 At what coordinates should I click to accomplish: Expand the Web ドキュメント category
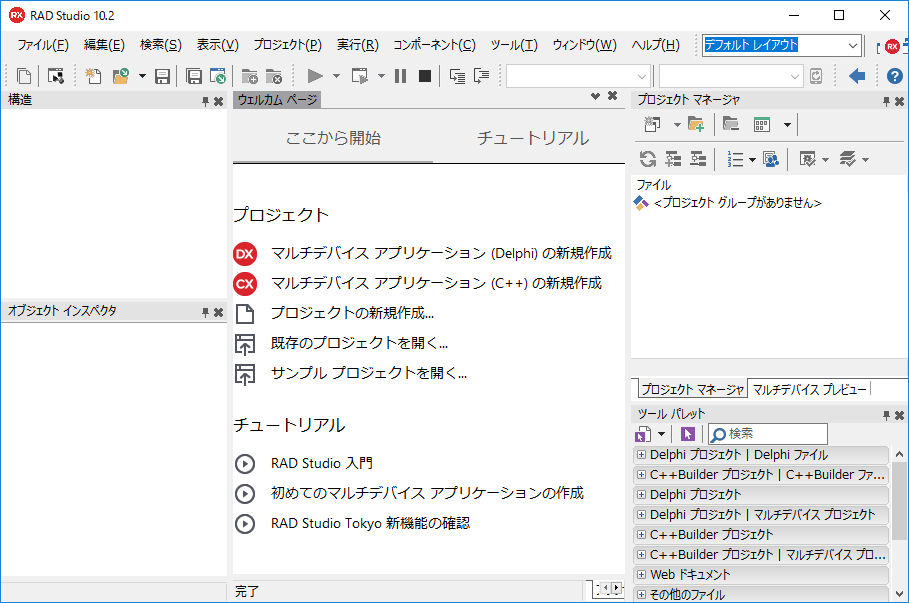point(641,575)
